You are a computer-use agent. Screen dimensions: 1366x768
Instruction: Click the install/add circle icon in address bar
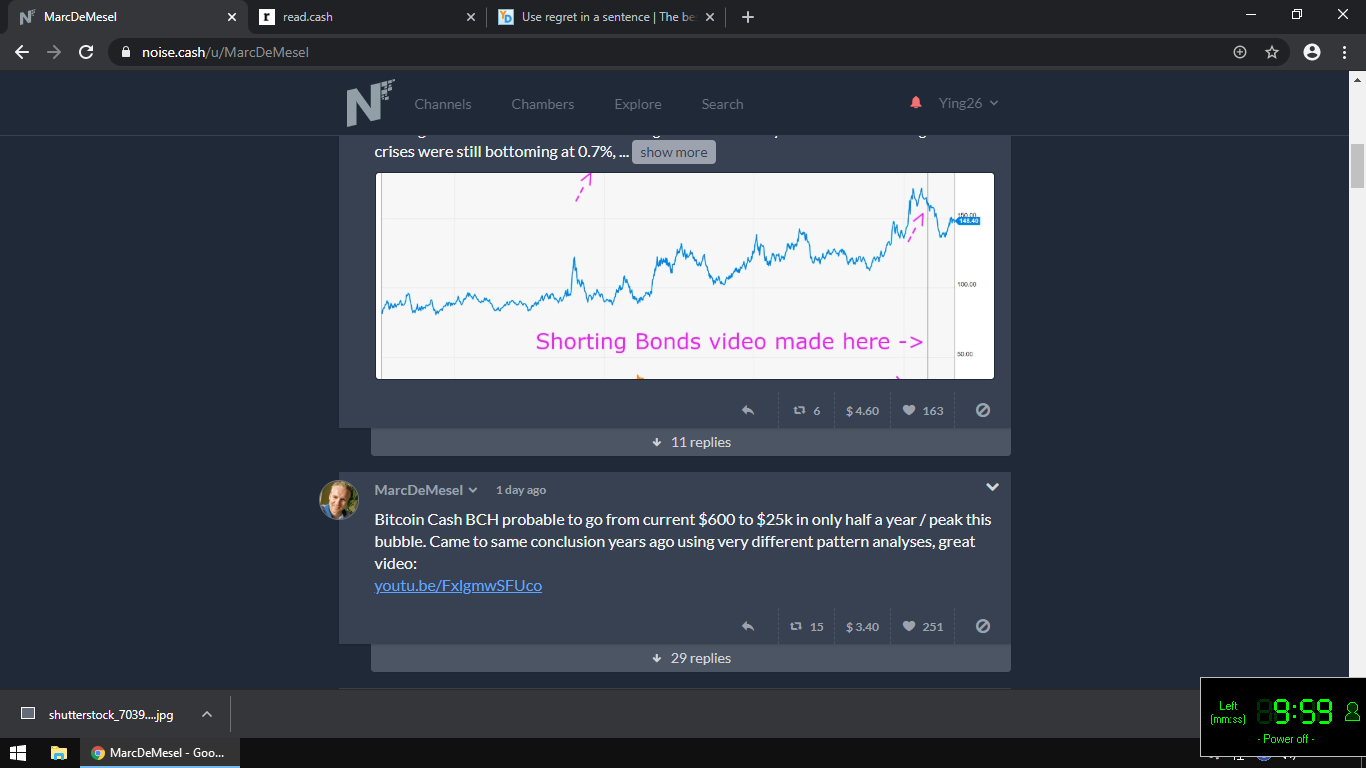pyautogui.click(x=1240, y=52)
